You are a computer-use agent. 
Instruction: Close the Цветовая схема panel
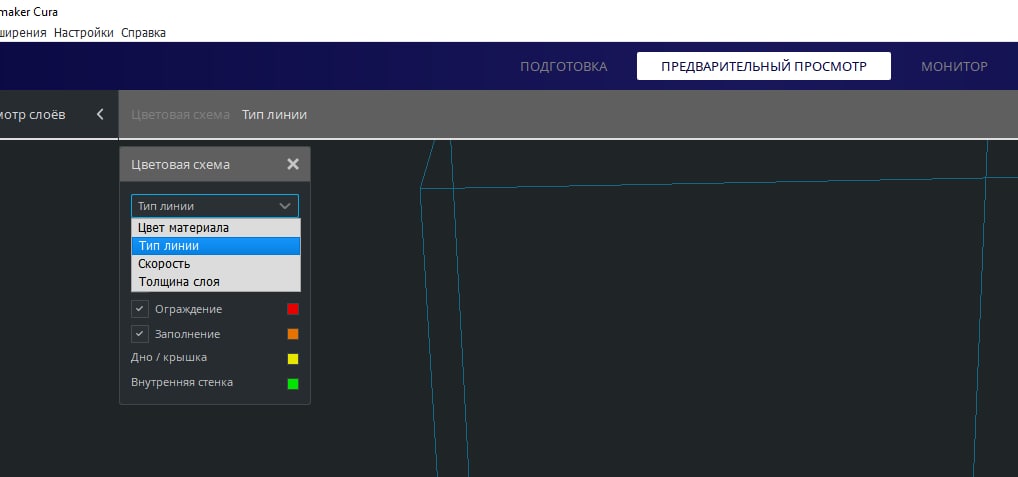[293, 164]
